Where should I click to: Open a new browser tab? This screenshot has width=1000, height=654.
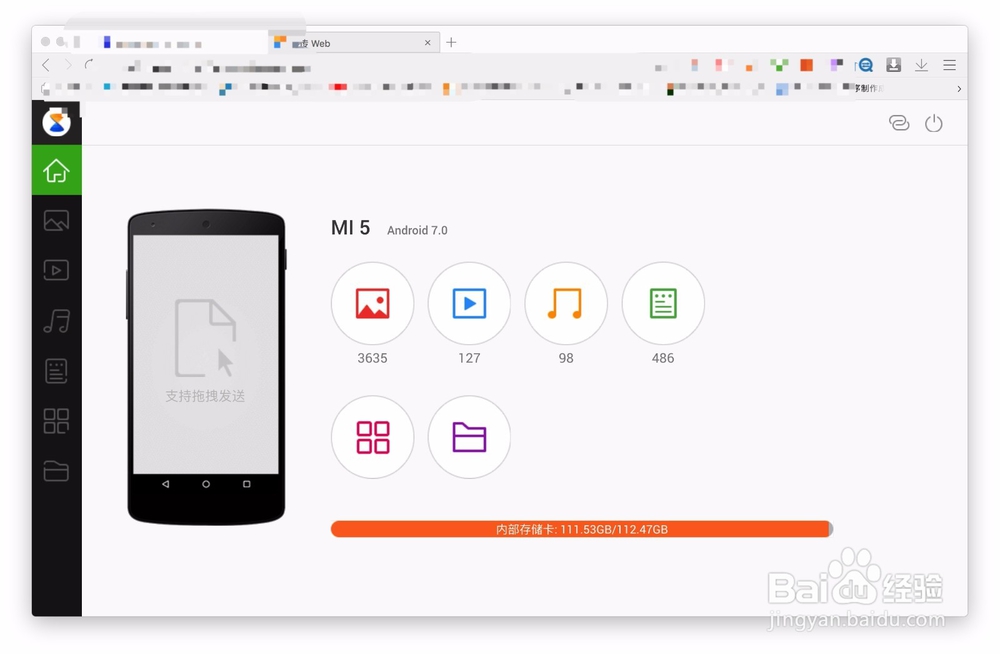coord(452,42)
